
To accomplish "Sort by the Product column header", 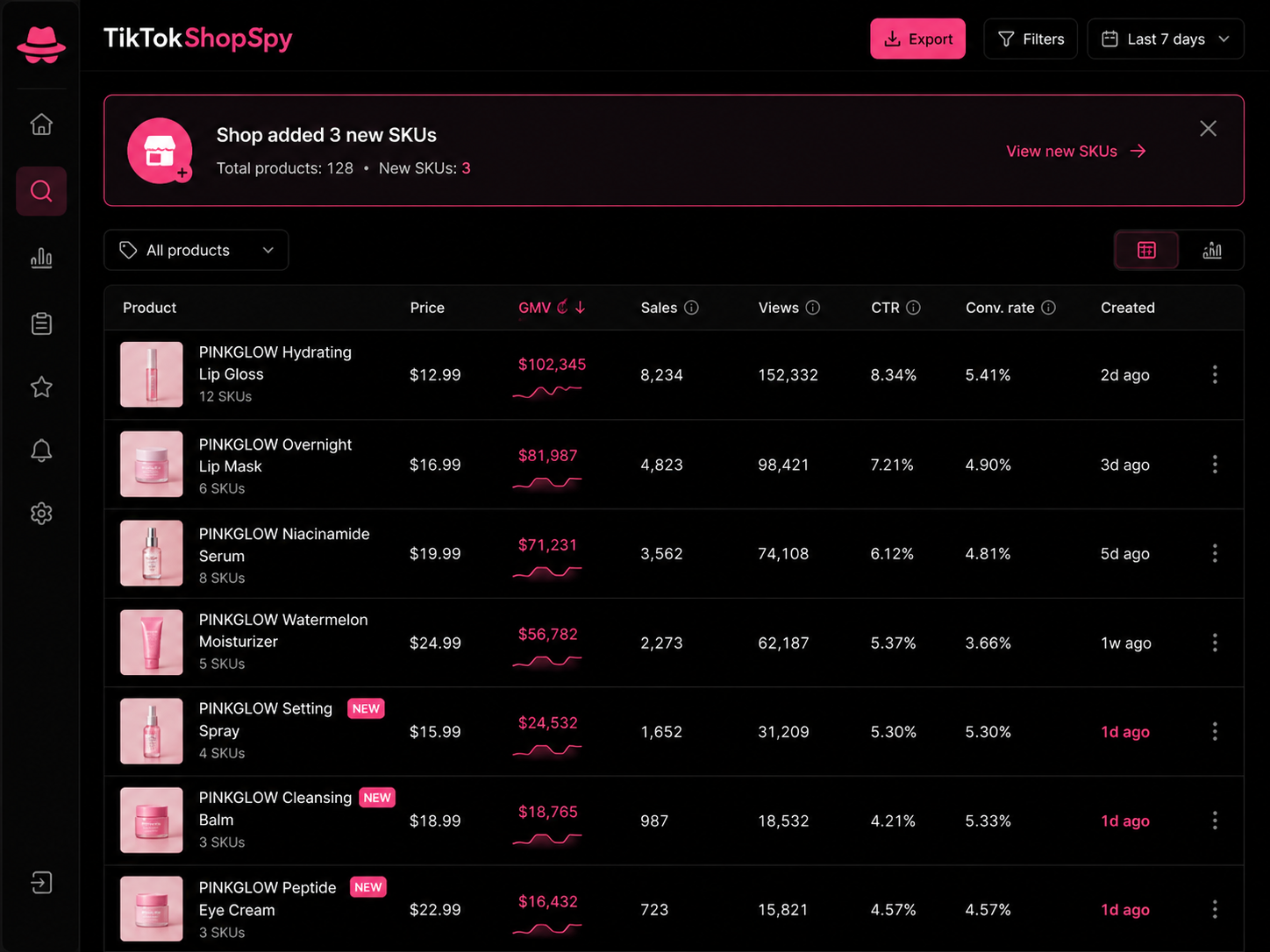I will point(149,308).
